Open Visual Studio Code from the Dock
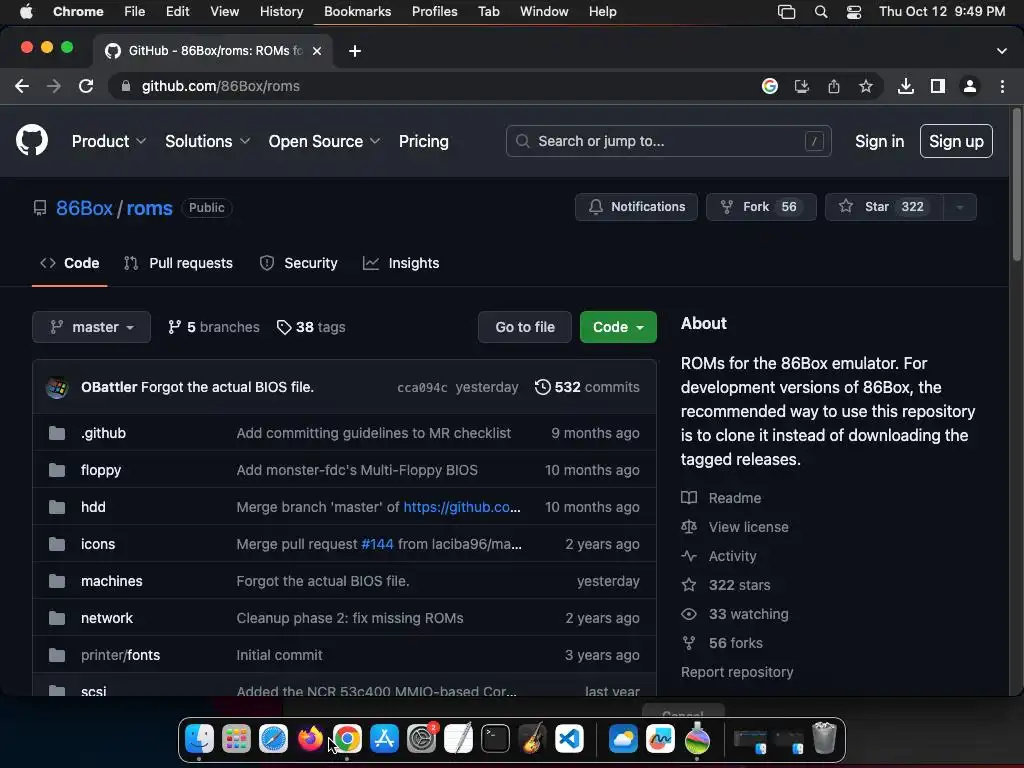The image size is (1024, 768). tap(569, 739)
